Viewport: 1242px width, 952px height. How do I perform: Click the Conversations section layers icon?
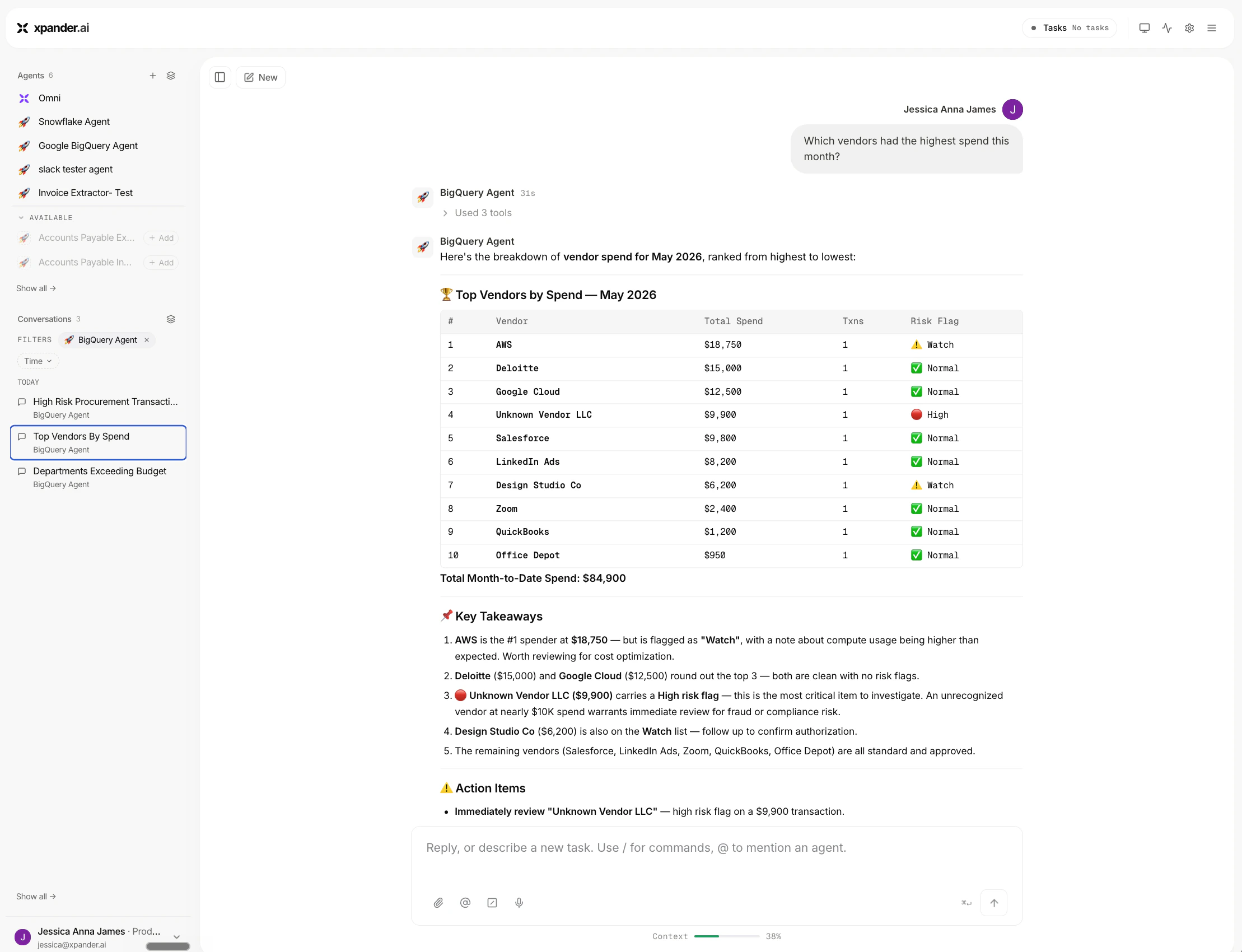point(171,319)
